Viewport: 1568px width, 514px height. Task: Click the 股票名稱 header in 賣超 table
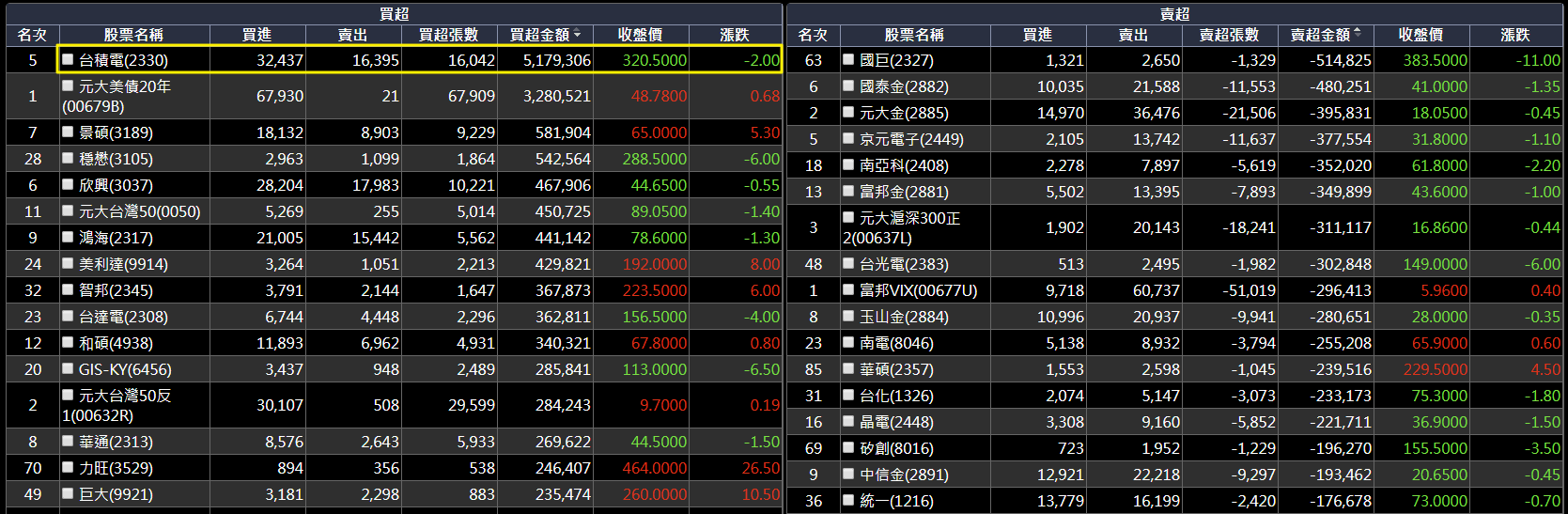click(914, 35)
